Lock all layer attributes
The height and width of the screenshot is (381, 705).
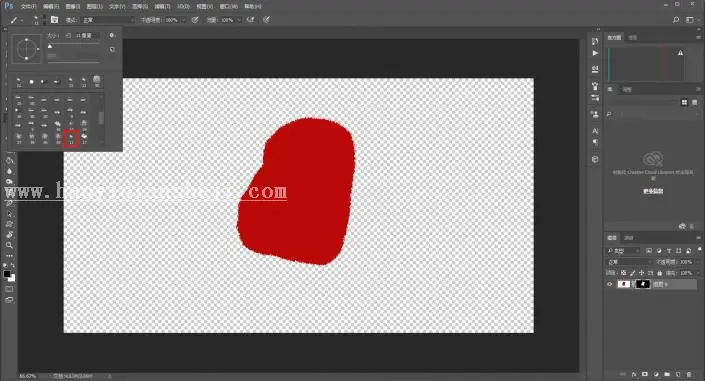point(660,273)
